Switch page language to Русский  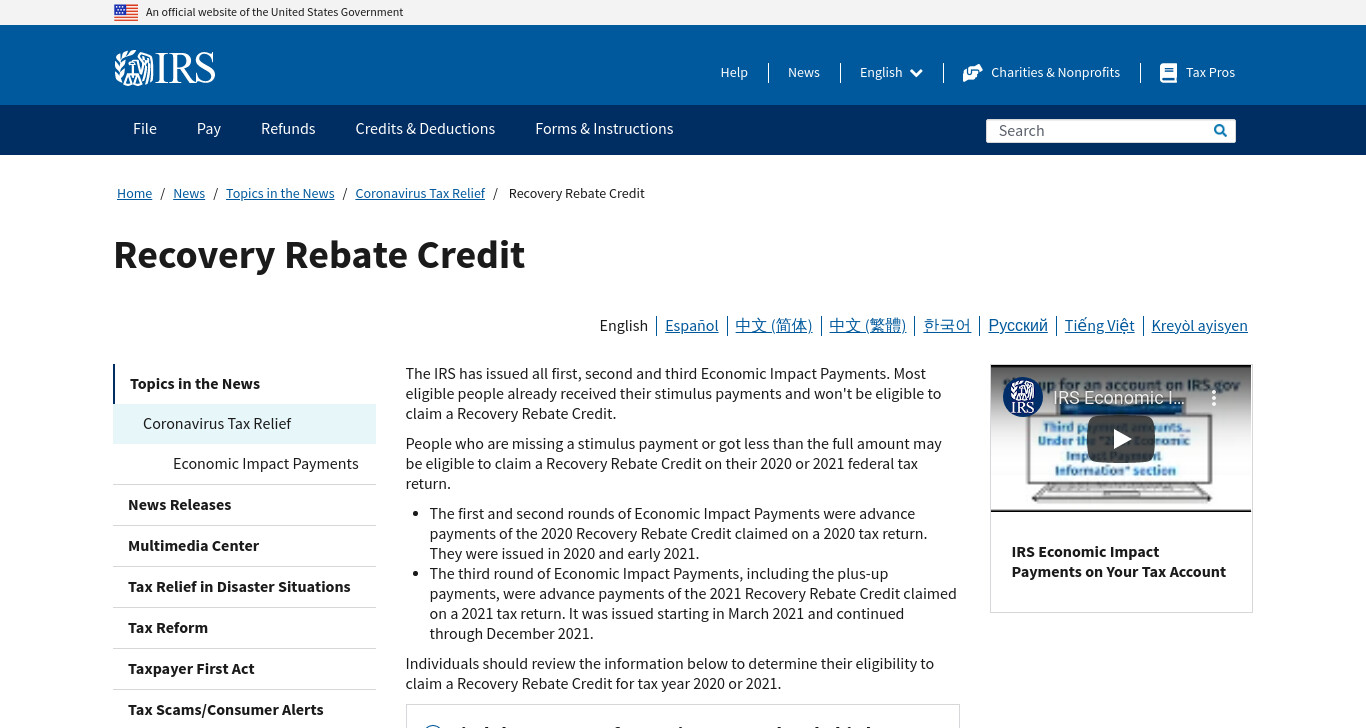[x=1018, y=326]
